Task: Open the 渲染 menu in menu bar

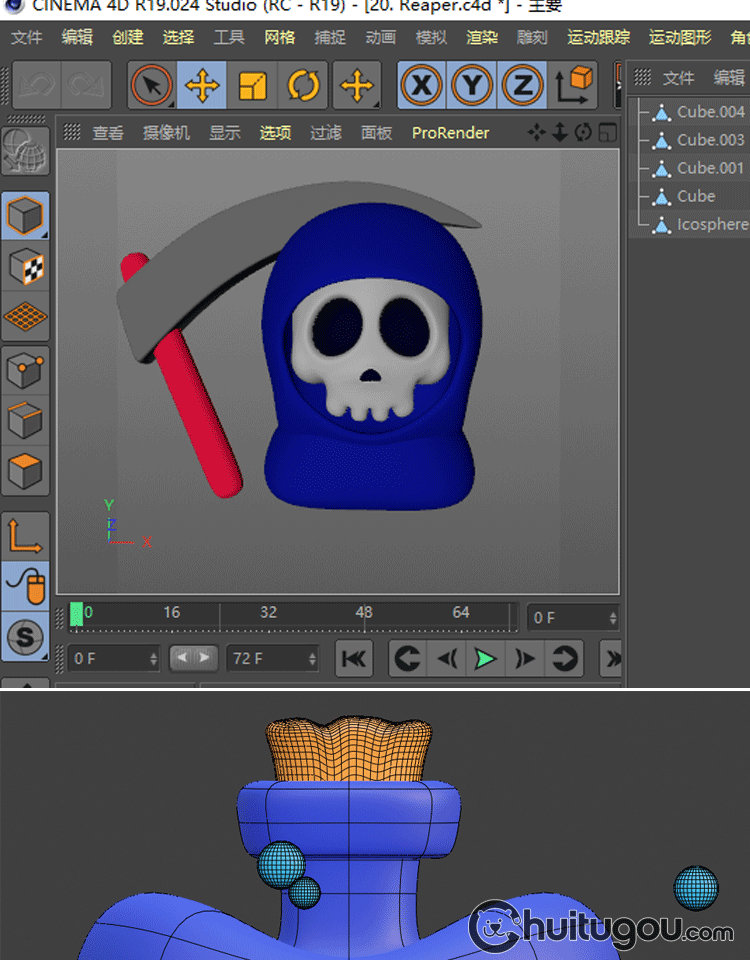Action: click(482, 38)
